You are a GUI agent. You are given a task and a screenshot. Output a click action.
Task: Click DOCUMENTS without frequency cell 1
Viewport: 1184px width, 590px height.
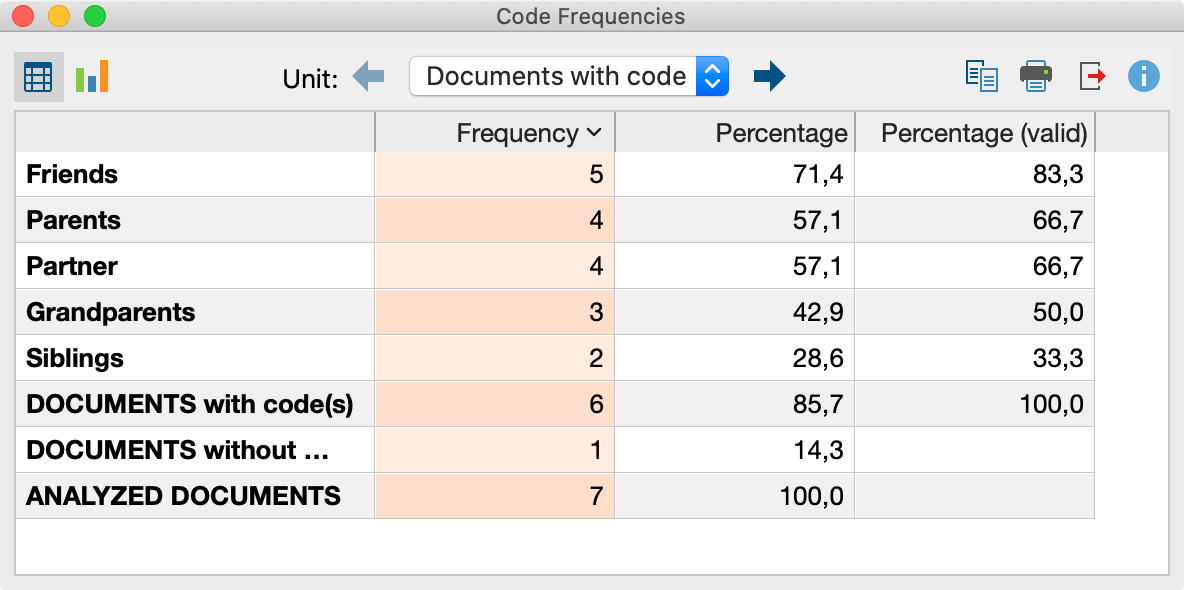pos(495,450)
